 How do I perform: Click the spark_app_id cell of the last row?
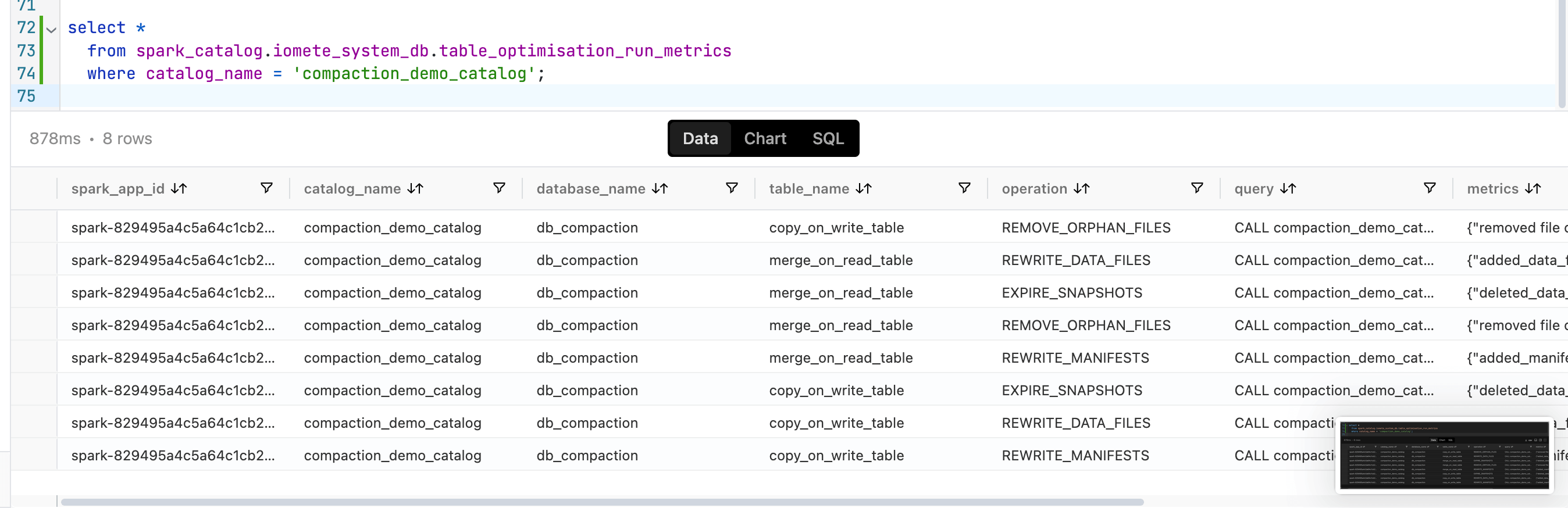tap(173, 456)
